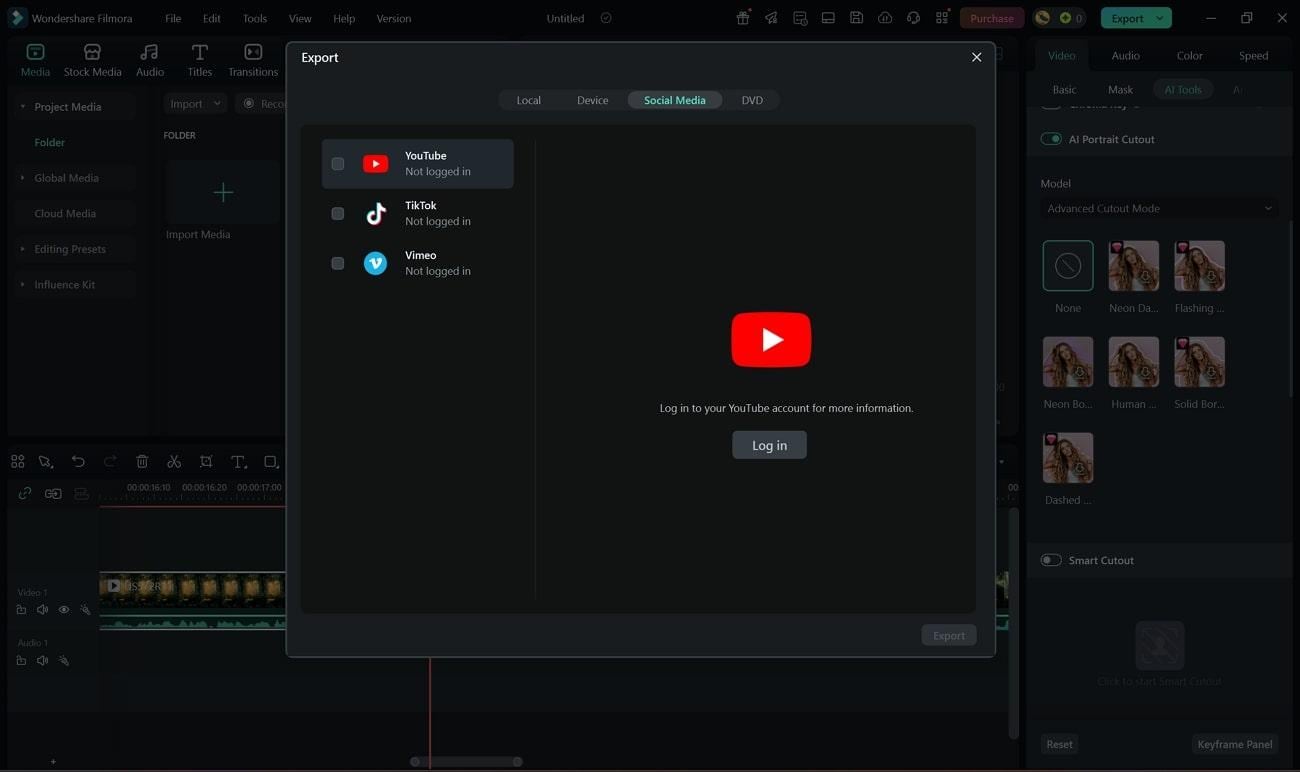1300x772 pixels.
Task: Click the select arrow tool in timeline toolbar
Action: pyautogui.click(x=46, y=461)
